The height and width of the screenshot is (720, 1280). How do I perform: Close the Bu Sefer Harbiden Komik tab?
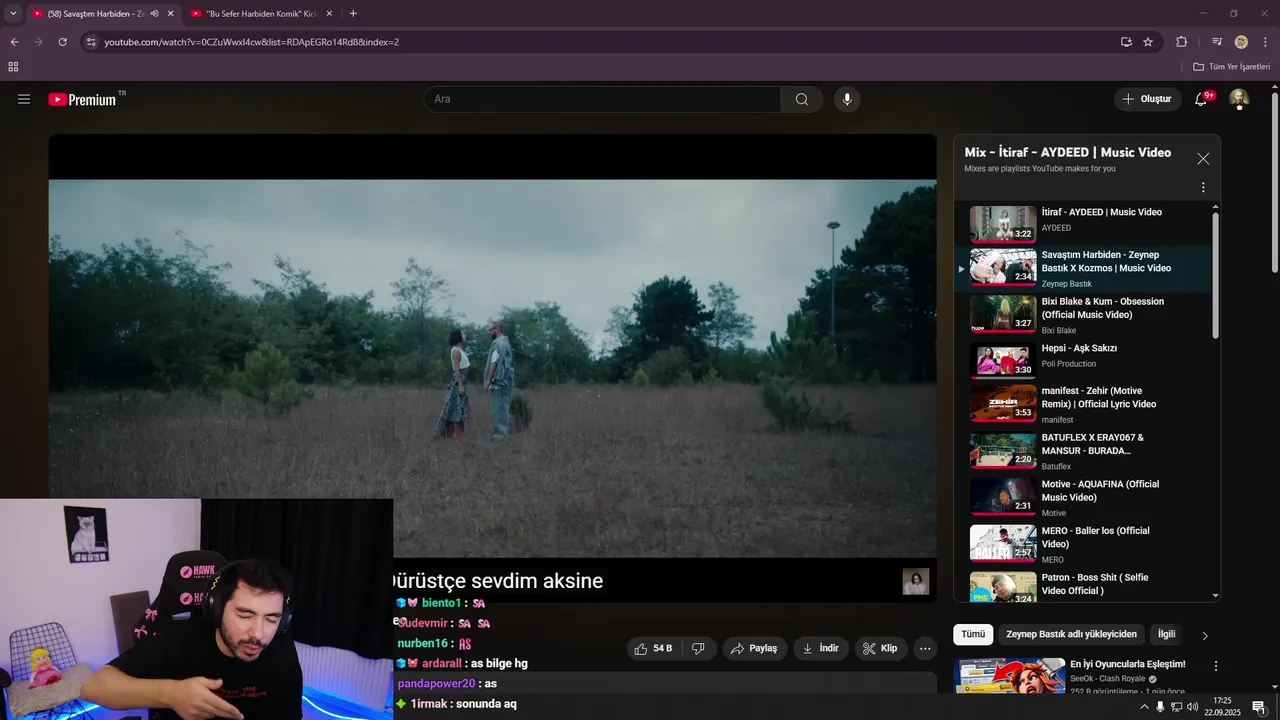tap(329, 14)
